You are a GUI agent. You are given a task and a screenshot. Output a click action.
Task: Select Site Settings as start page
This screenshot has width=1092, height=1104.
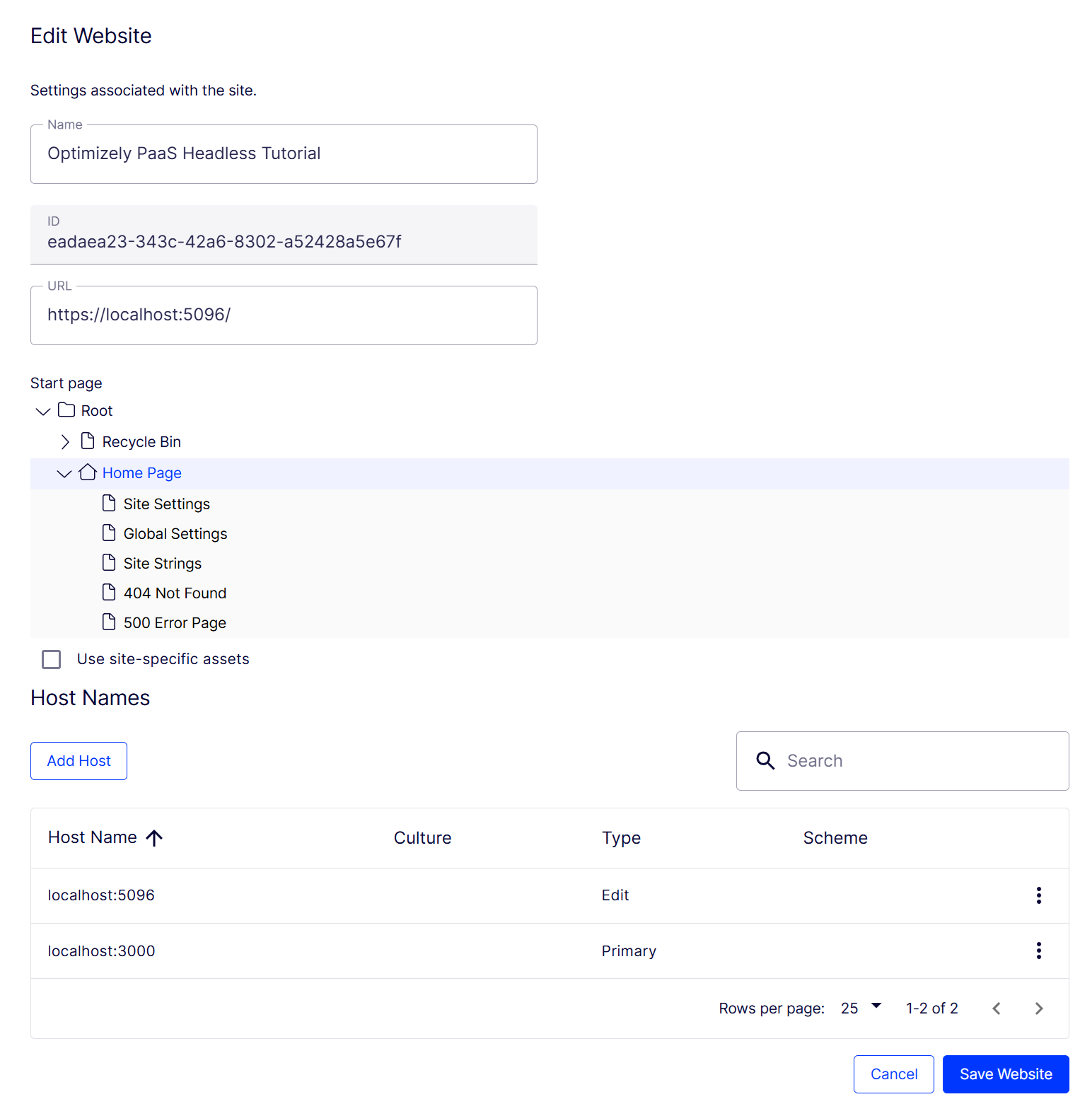(x=166, y=504)
